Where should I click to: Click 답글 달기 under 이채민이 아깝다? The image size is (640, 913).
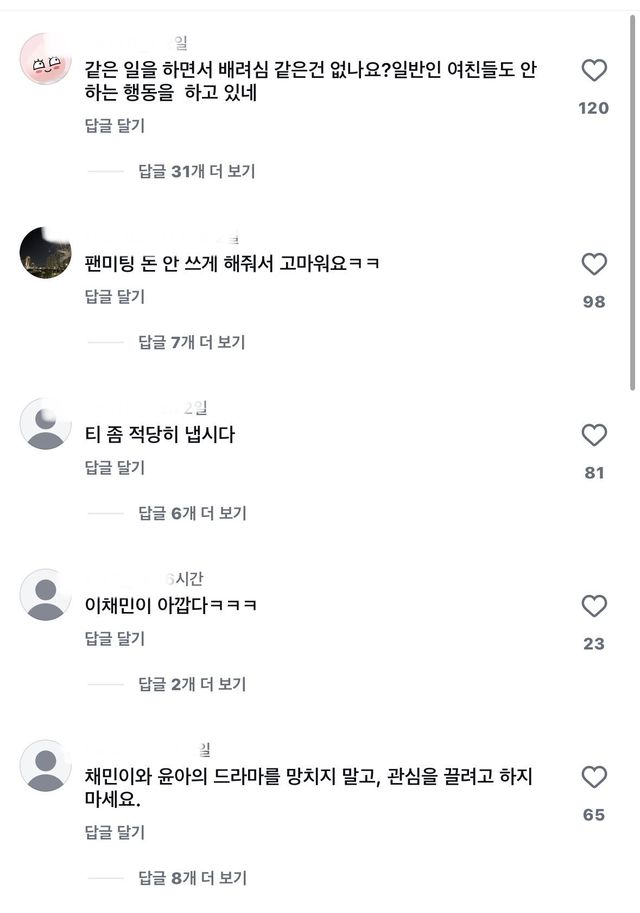click(114, 638)
